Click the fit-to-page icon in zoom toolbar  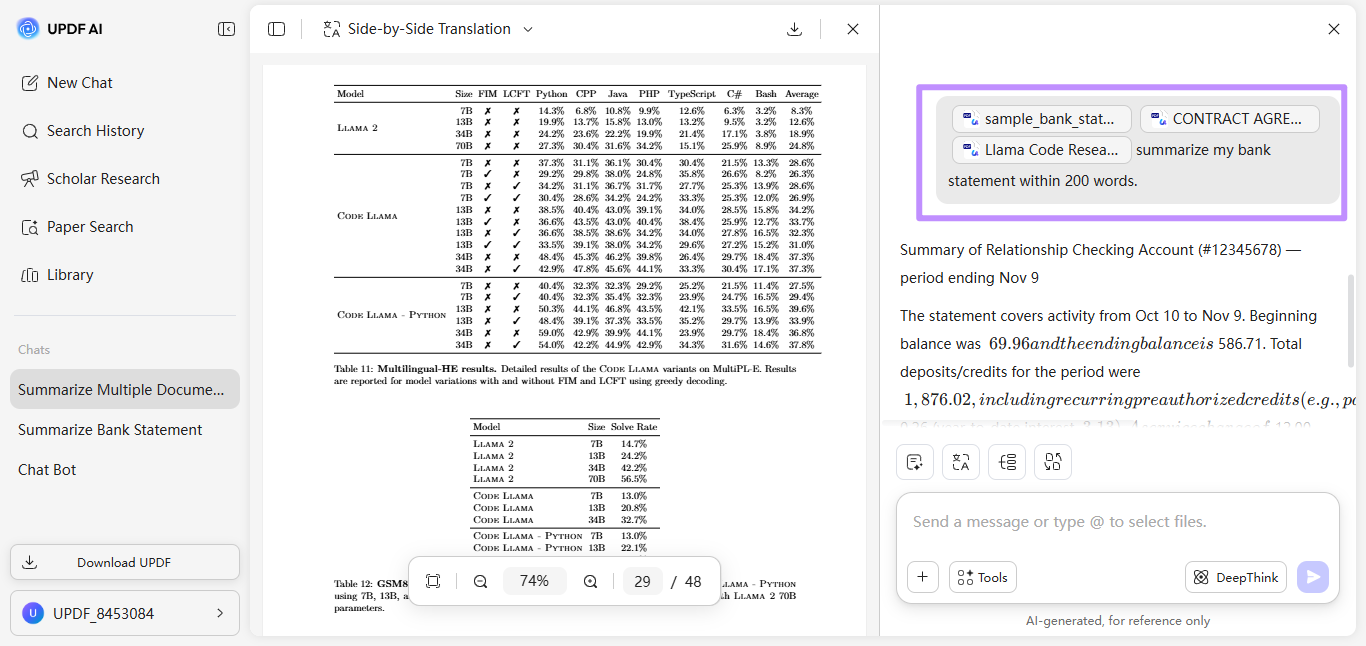[x=433, y=581]
